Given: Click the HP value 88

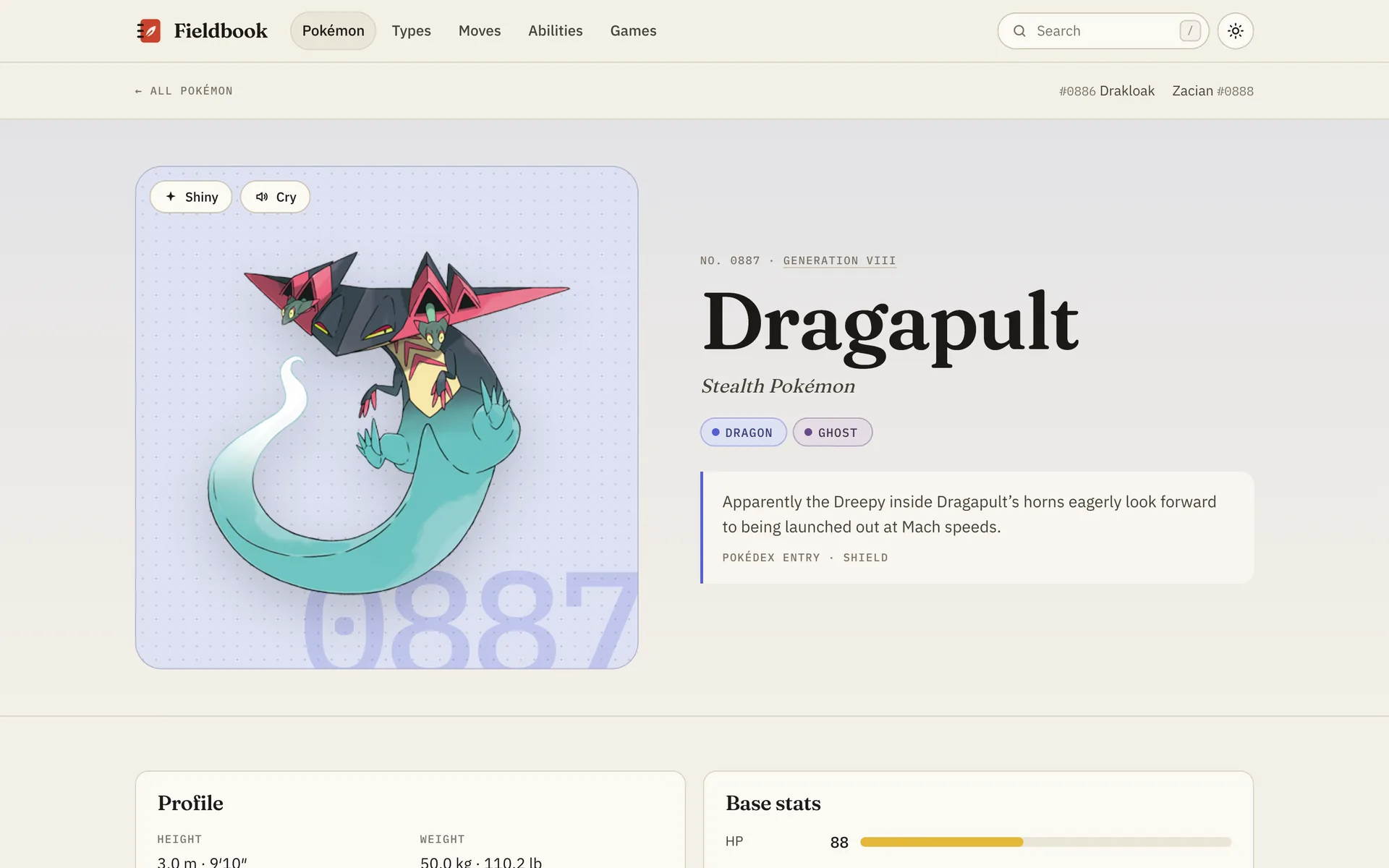Looking at the screenshot, I should tap(839, 842).
